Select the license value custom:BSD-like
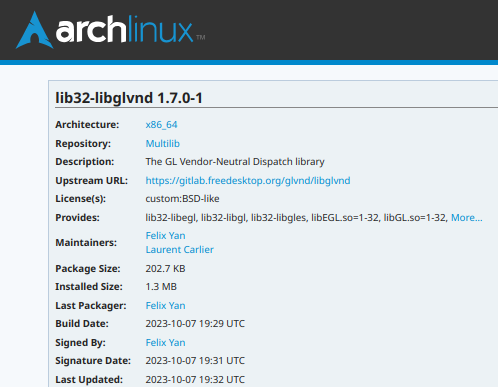498x387 pixels. click(182, 199)
